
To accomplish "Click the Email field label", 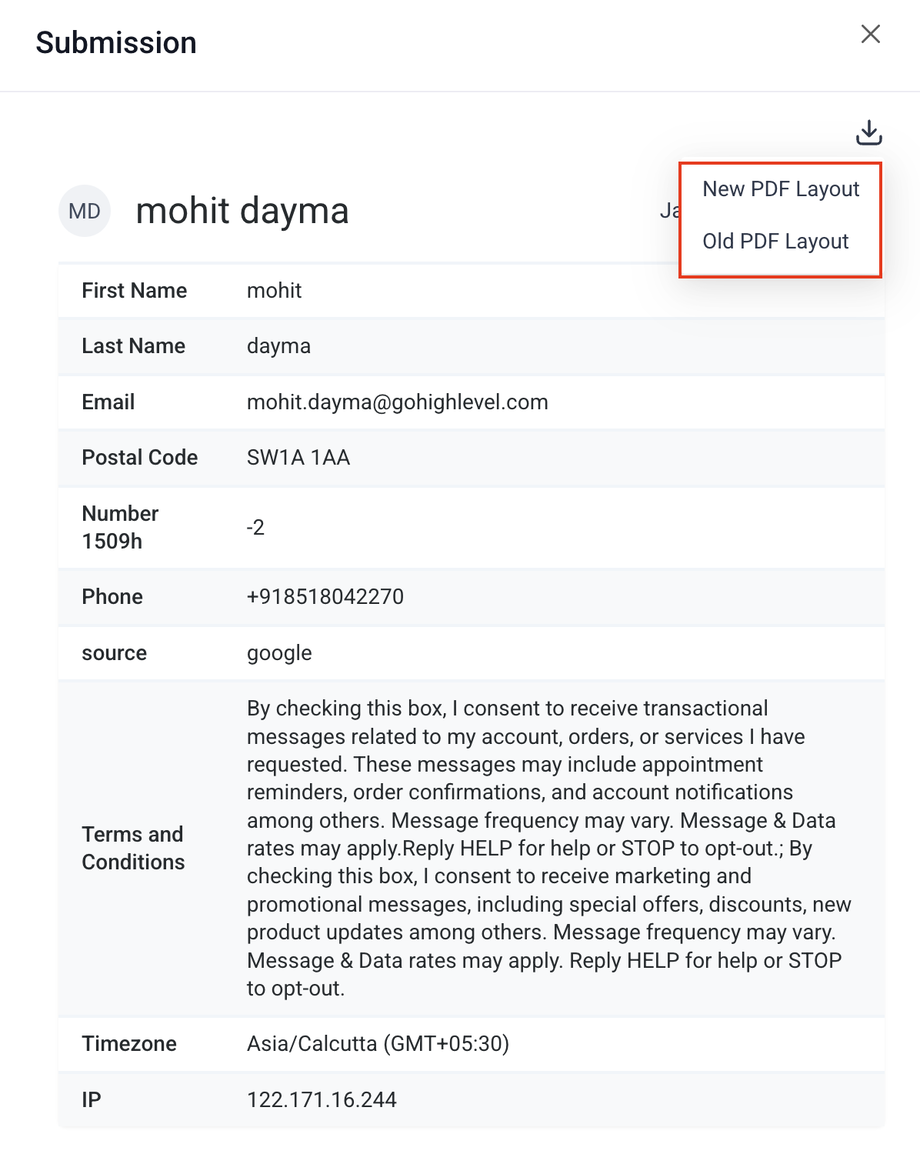I will coord(108,402).
